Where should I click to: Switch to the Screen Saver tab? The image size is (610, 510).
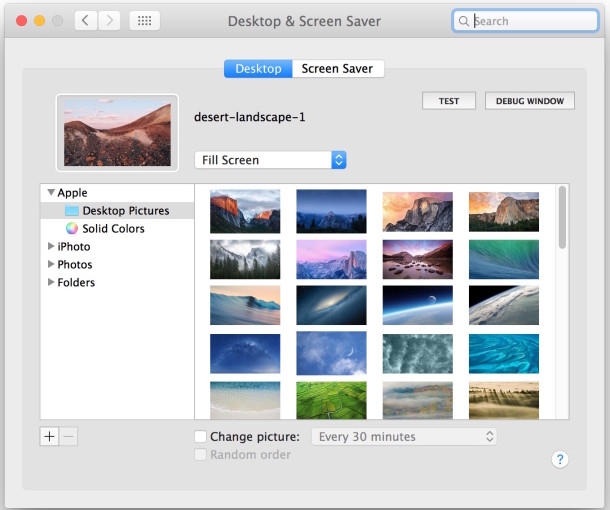coord(338,68)
